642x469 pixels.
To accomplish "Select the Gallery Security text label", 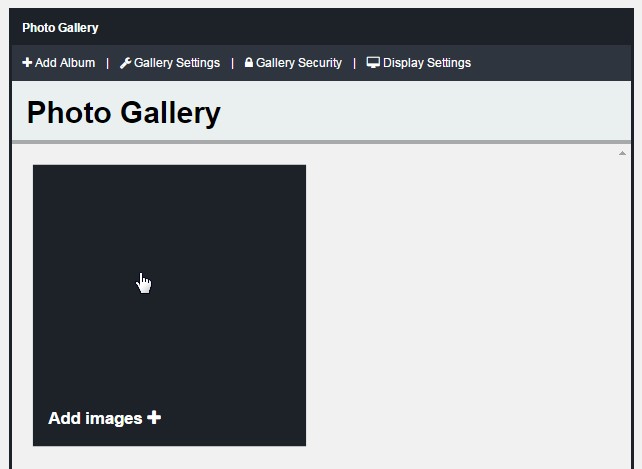I will point(299,63).
